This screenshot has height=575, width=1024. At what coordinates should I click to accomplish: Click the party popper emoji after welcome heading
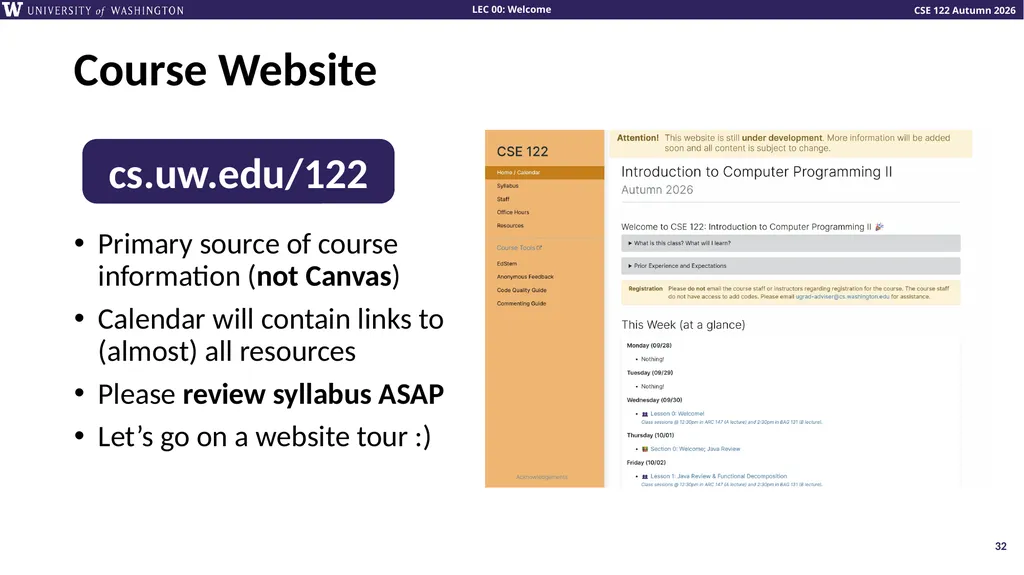(x=879, y=227)
